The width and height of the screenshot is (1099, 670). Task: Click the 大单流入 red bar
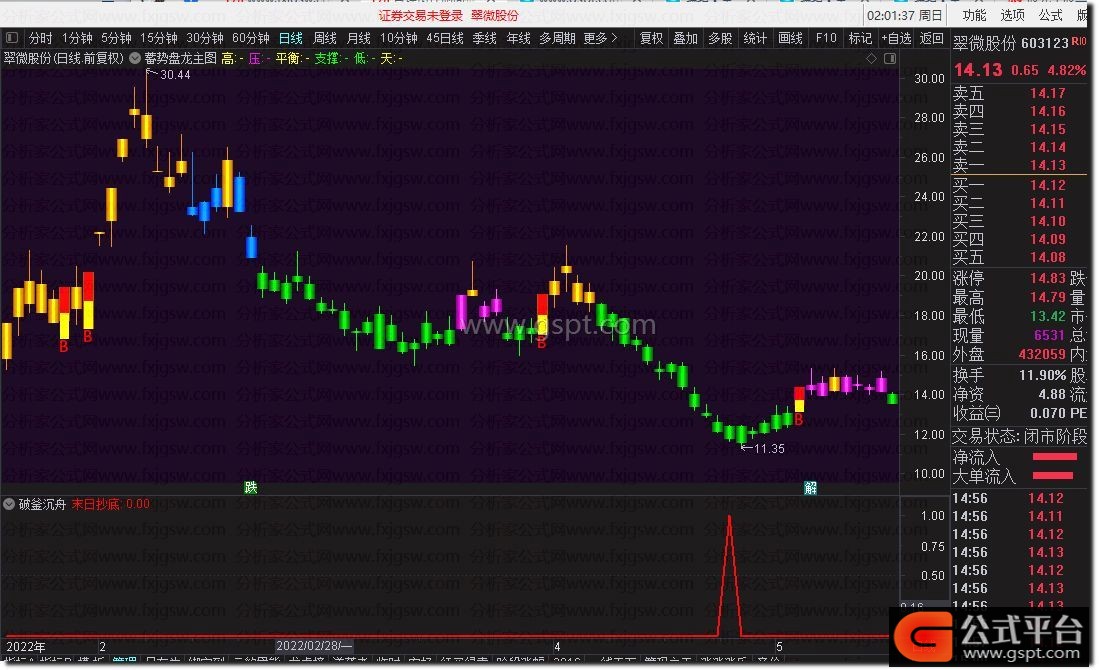point(1053,476)
